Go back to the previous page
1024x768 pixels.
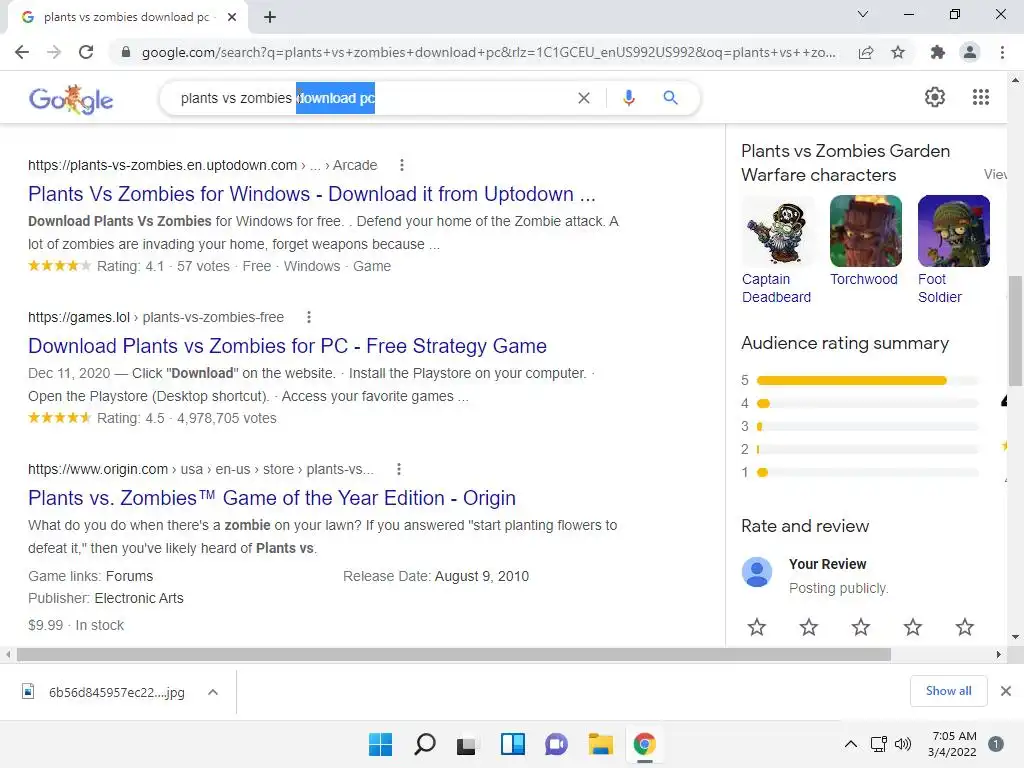coord(22,52)
